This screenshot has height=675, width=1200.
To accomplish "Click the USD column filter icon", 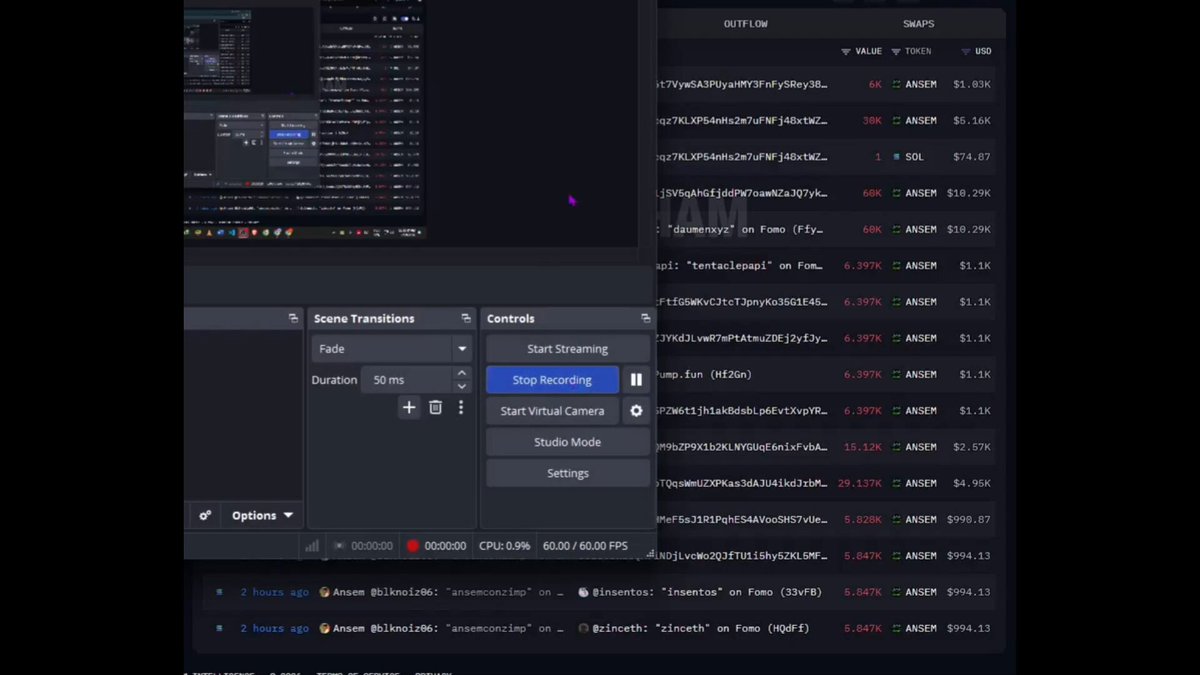I will click(x=966, y=51).
